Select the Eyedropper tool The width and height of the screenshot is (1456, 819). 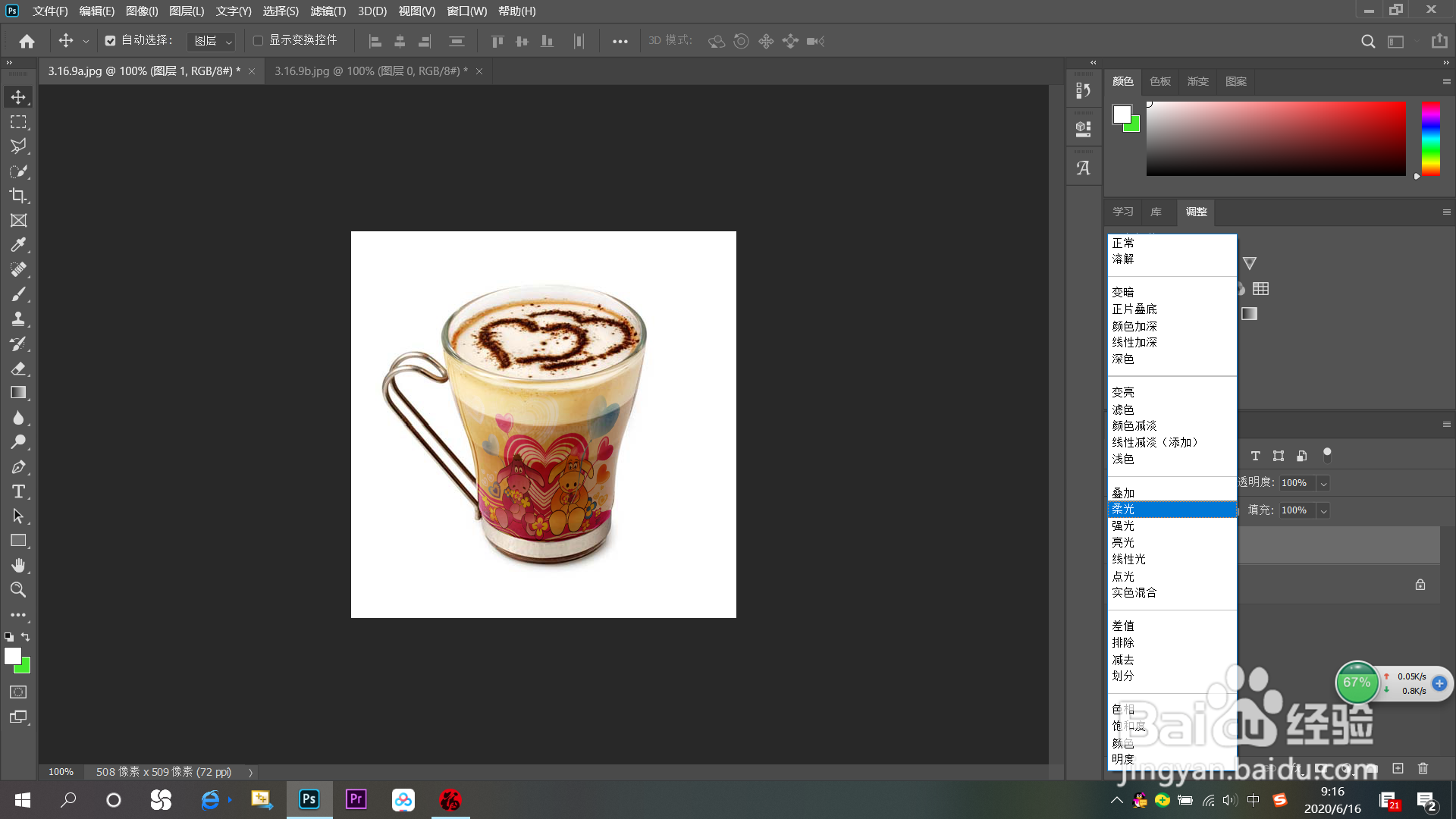[18, 245]
